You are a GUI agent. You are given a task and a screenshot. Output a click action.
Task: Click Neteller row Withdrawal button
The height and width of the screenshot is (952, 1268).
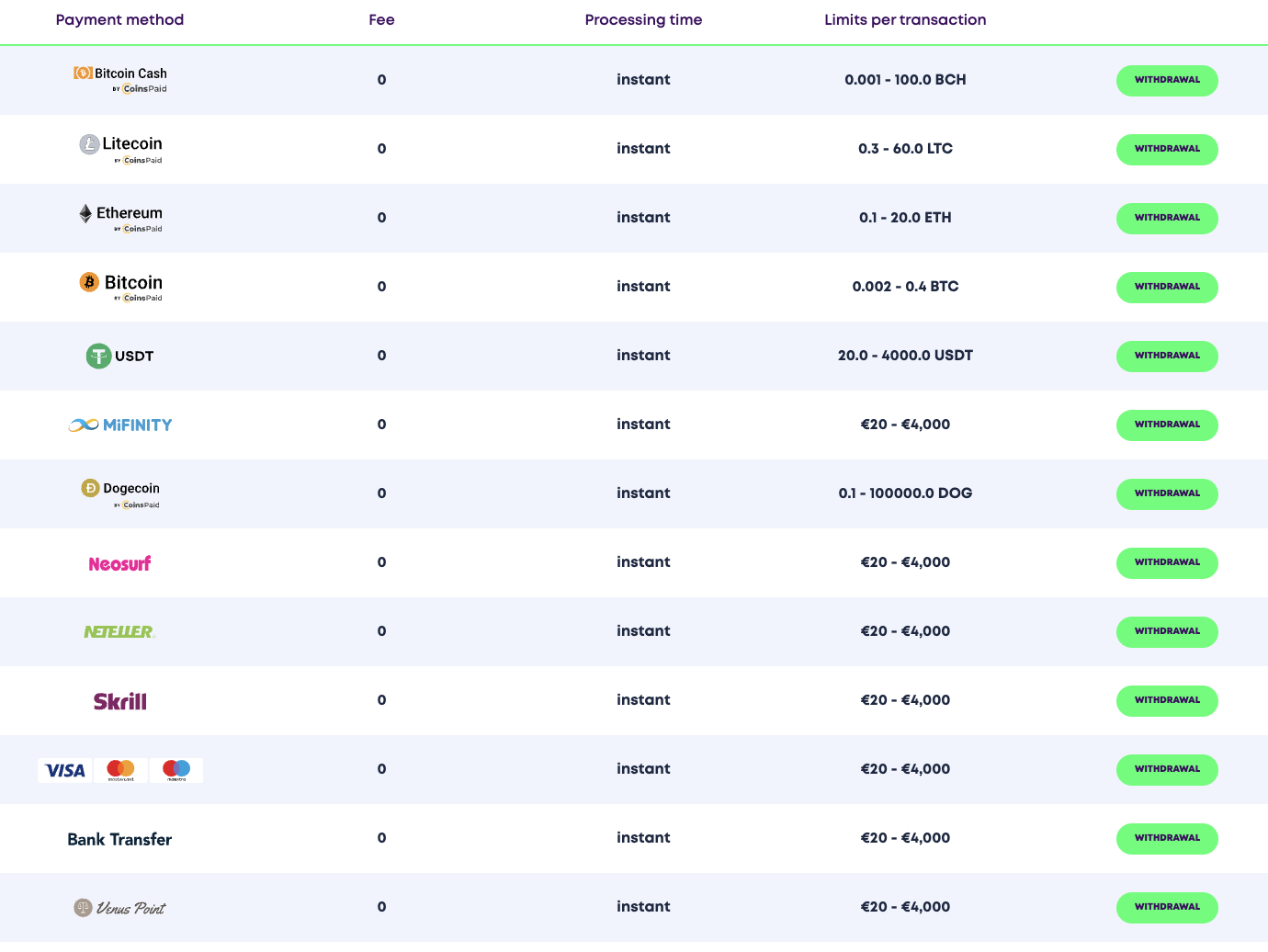coord(1167,631)
